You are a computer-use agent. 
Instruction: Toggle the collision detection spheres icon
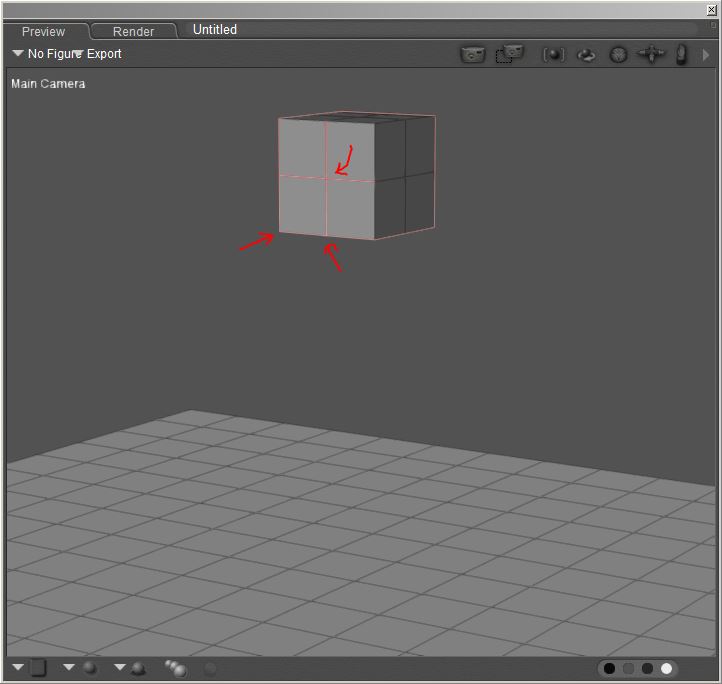point(176,668)
